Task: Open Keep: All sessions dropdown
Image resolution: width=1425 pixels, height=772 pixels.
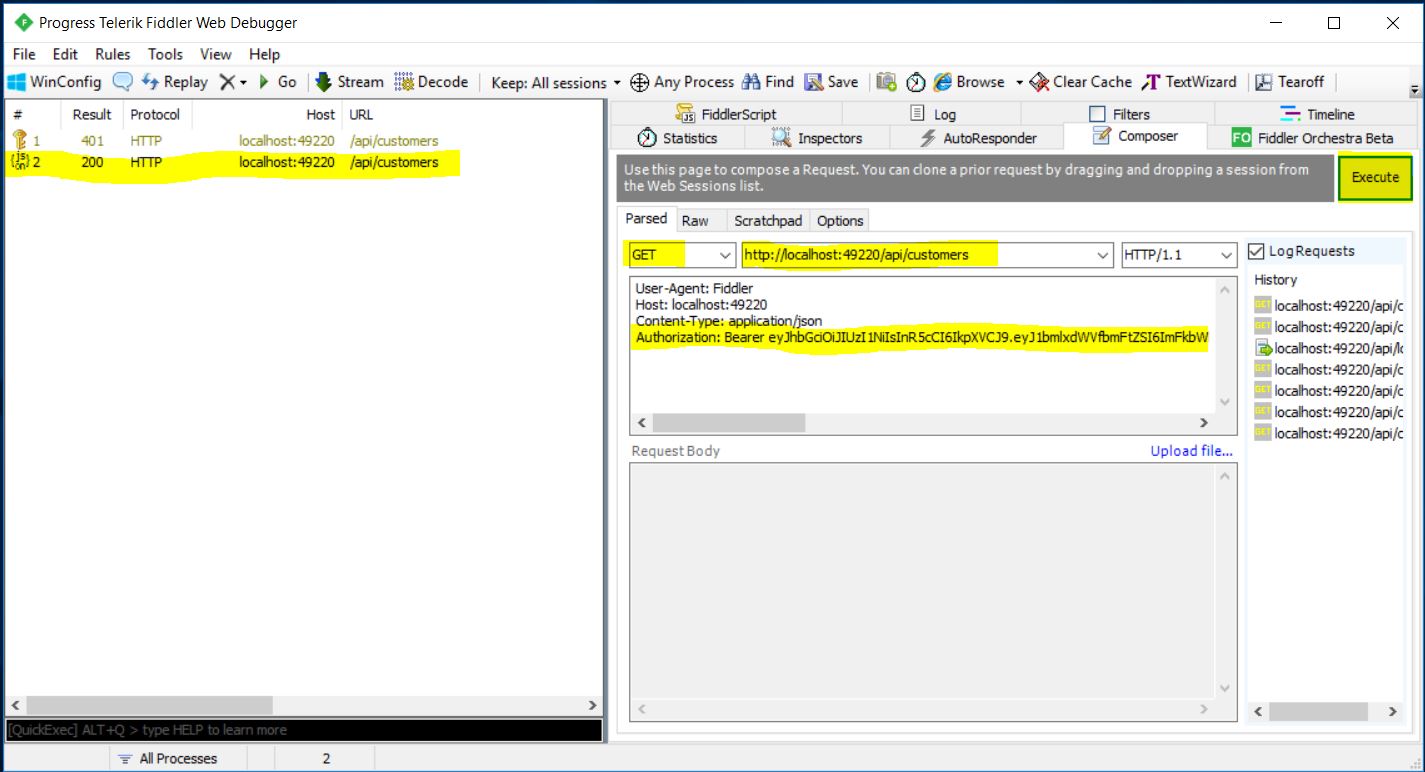Action: coord(556,83)
